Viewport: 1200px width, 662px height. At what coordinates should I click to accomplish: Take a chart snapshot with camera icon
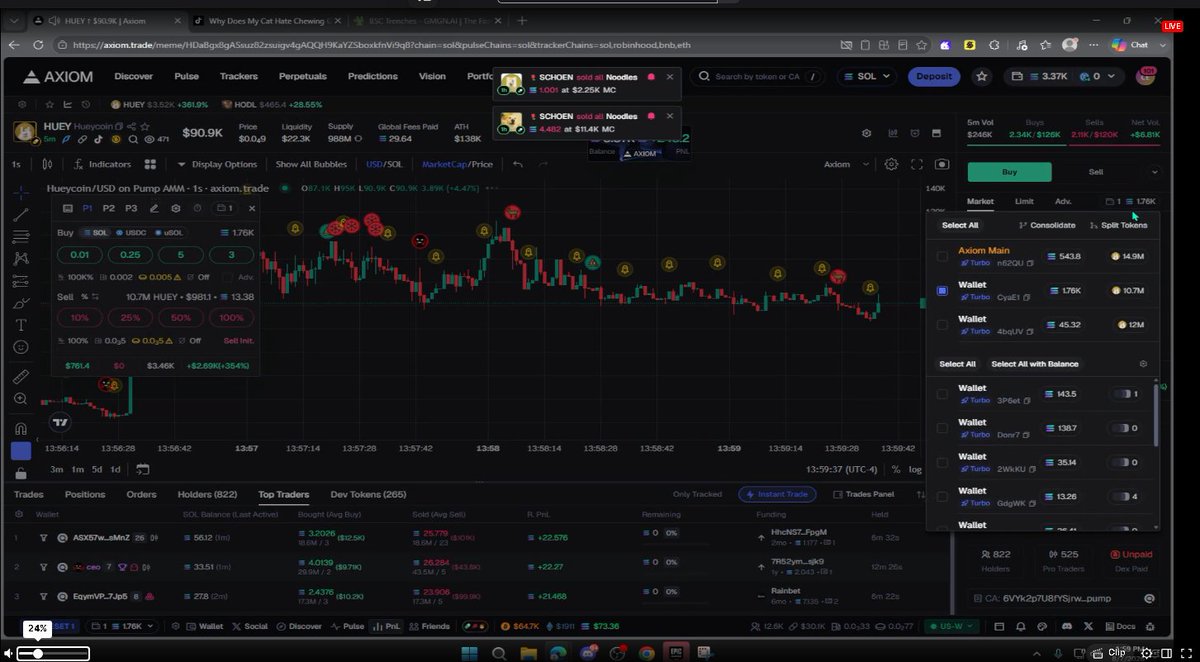[x=941, y=164]
